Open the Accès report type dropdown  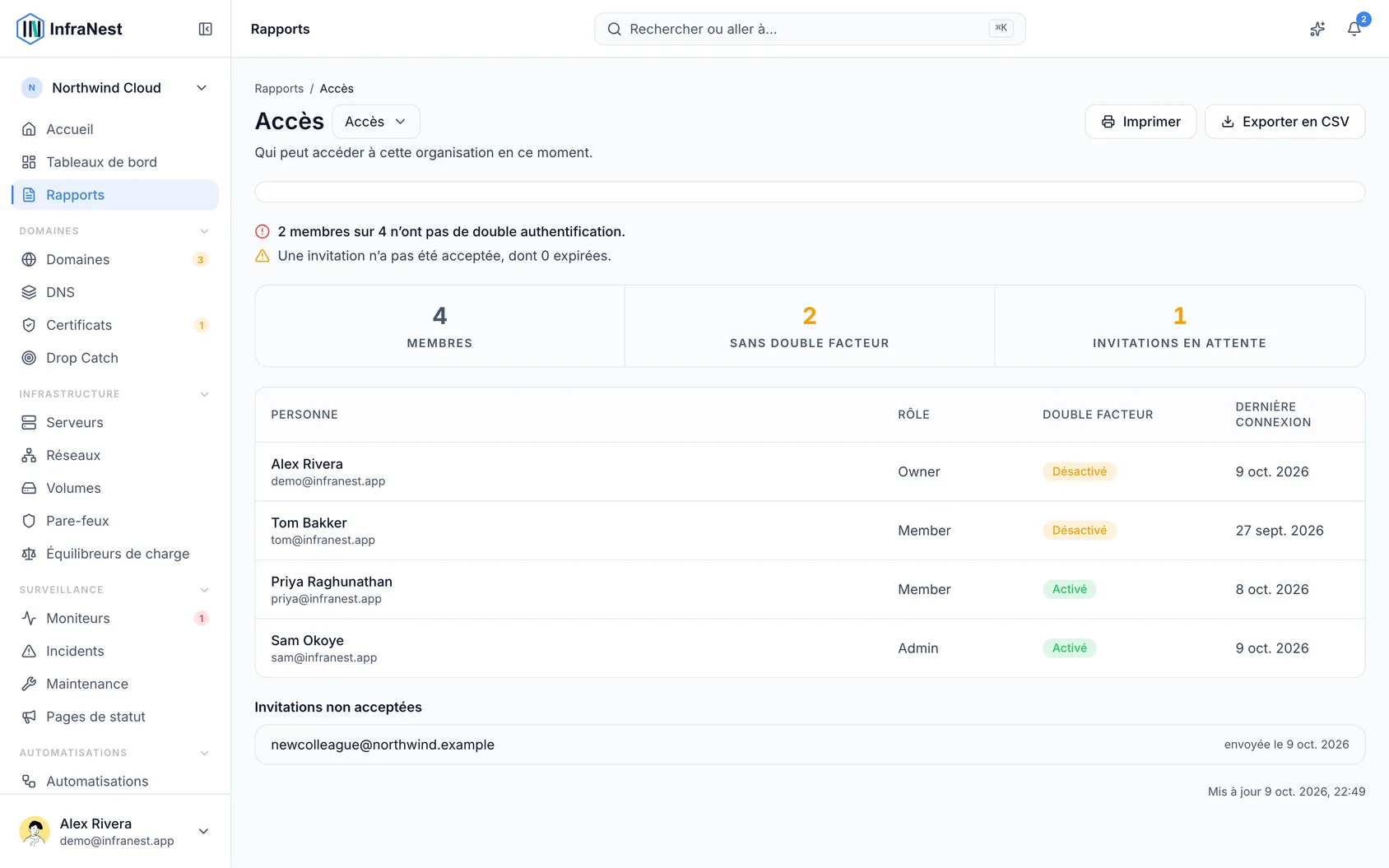376,122
